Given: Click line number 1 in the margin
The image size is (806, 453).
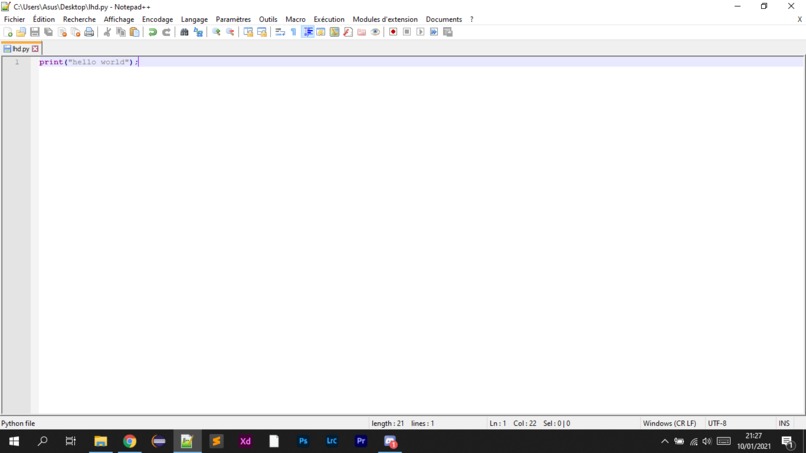Looking at the screenshot, I should (17, 62).
